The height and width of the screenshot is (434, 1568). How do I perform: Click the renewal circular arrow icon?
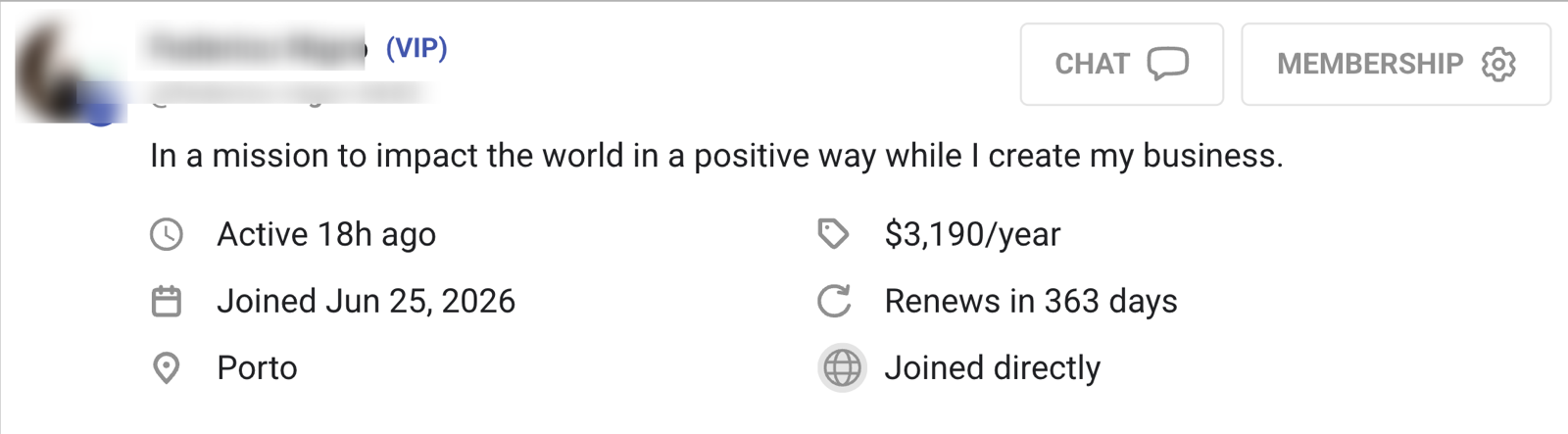834,302
